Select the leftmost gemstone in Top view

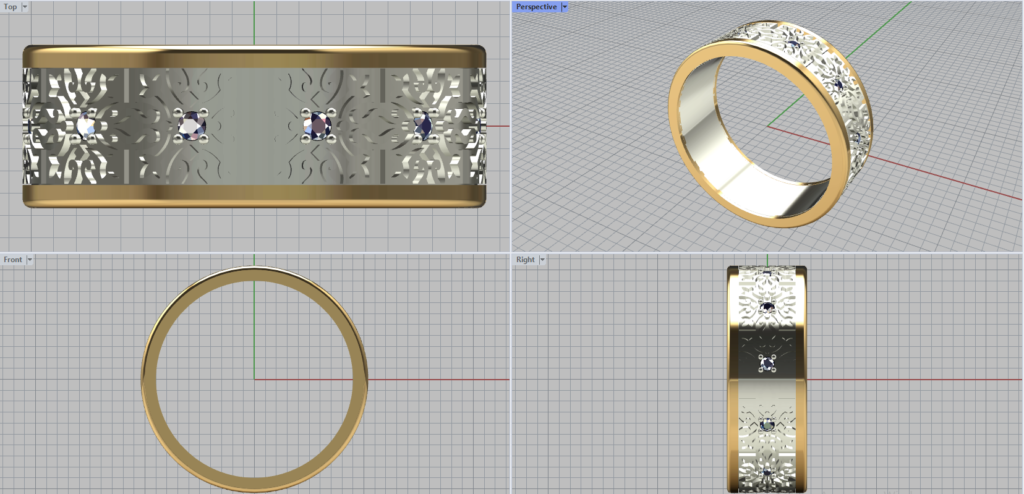pyautogui.click(x=86, y=127)
